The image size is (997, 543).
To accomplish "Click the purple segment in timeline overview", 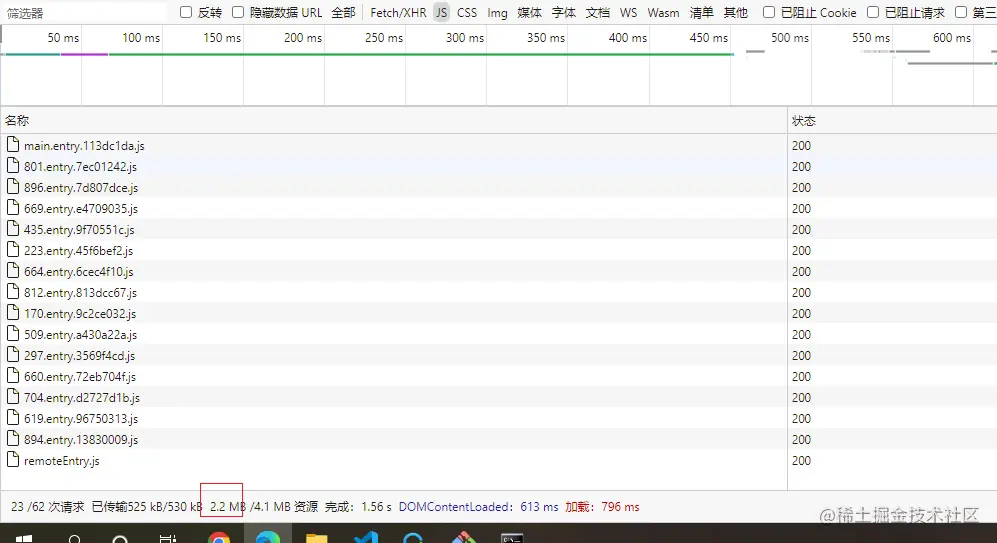I will point(85,54).
